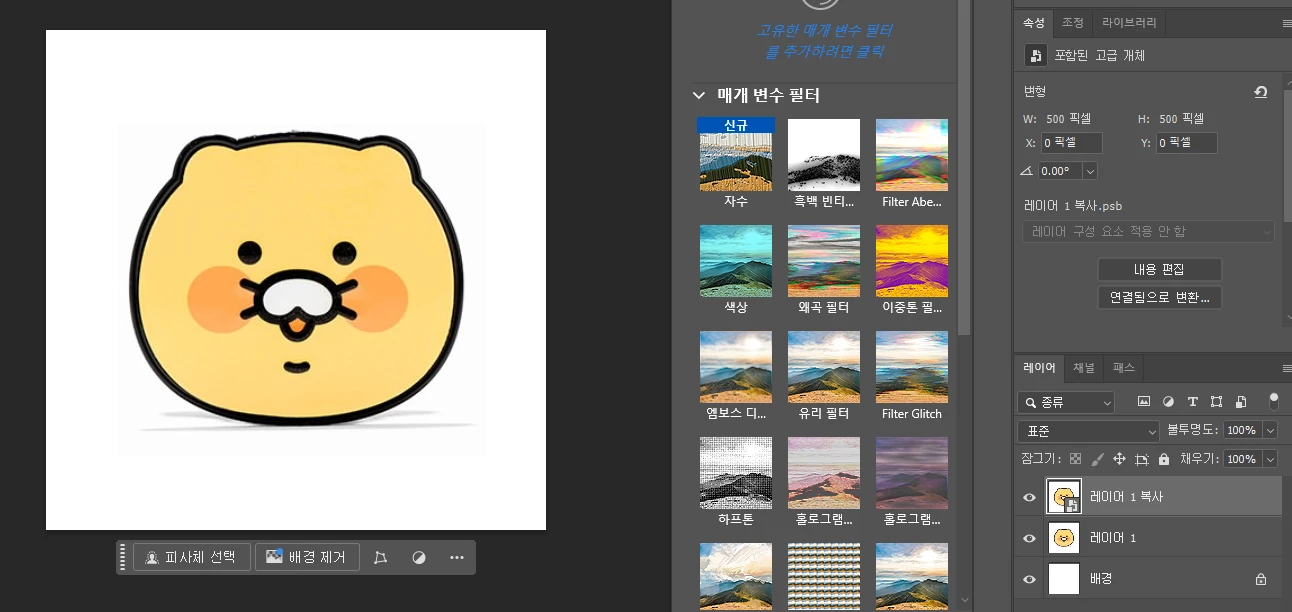Click the adjustment layer circle icon in task bar
Image resolution: width=1292 pixels, height=612 pixels.
[x=419, y=557]
